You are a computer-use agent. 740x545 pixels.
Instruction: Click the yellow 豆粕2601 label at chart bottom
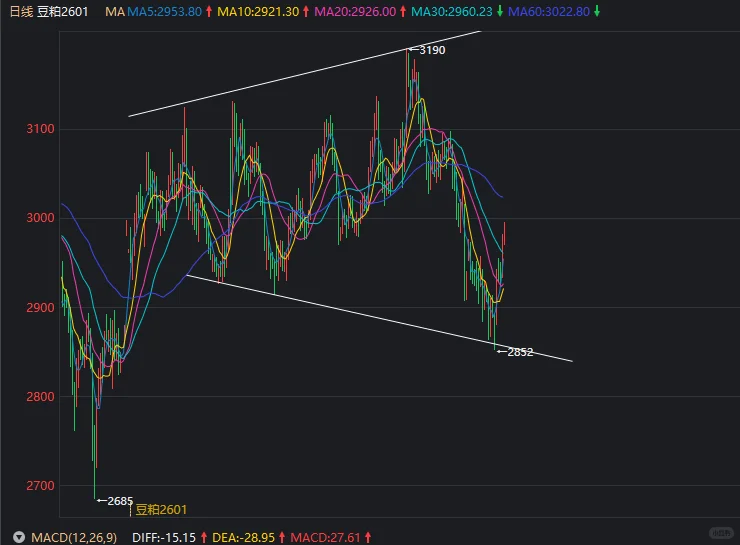point(161,510)
